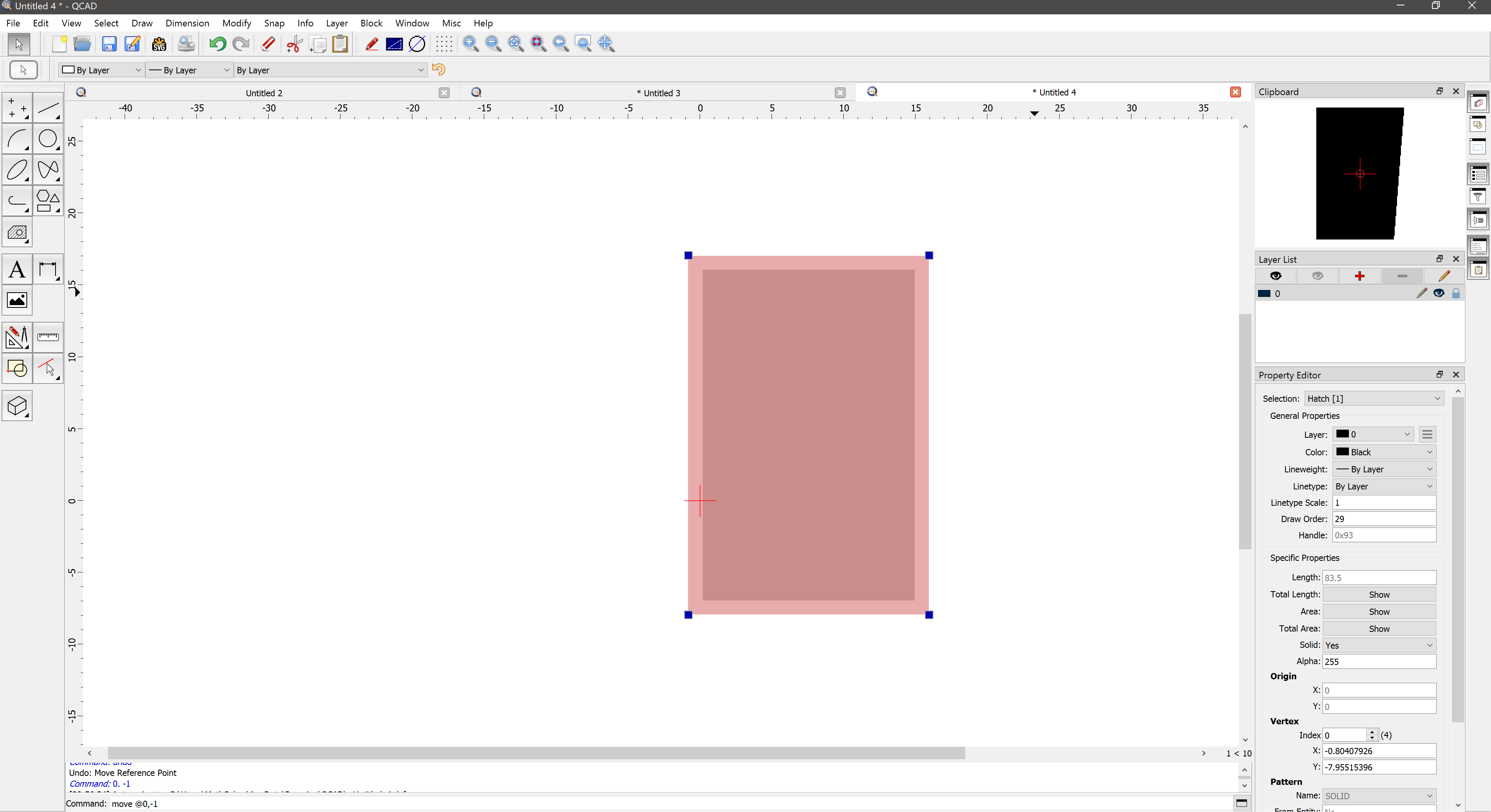Open the Selection Hatch [1] dropdown

1373,399
